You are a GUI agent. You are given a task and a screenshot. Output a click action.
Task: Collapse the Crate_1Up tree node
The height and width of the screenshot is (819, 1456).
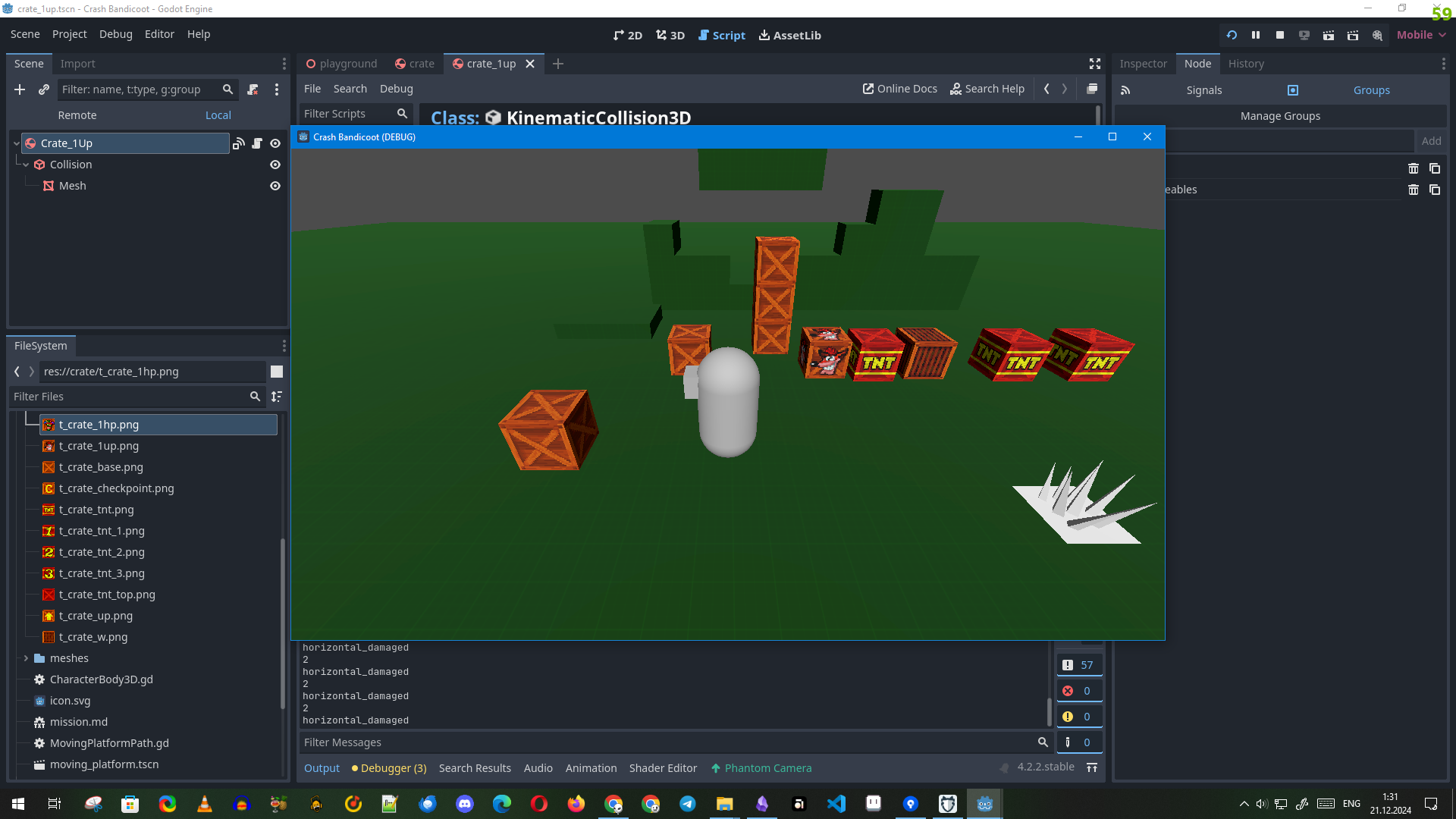click(17, 143)
